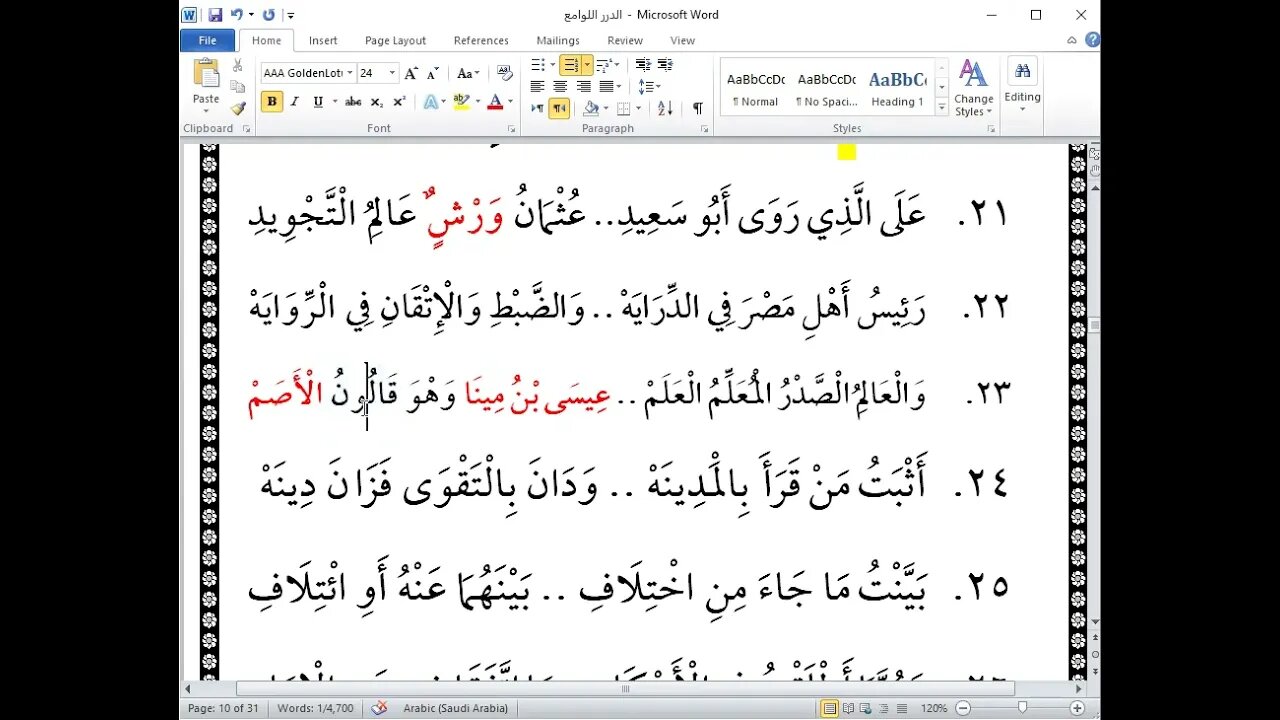Click the Sort A-Z icon
1280x720 pixels.
(x=666, y=108)
